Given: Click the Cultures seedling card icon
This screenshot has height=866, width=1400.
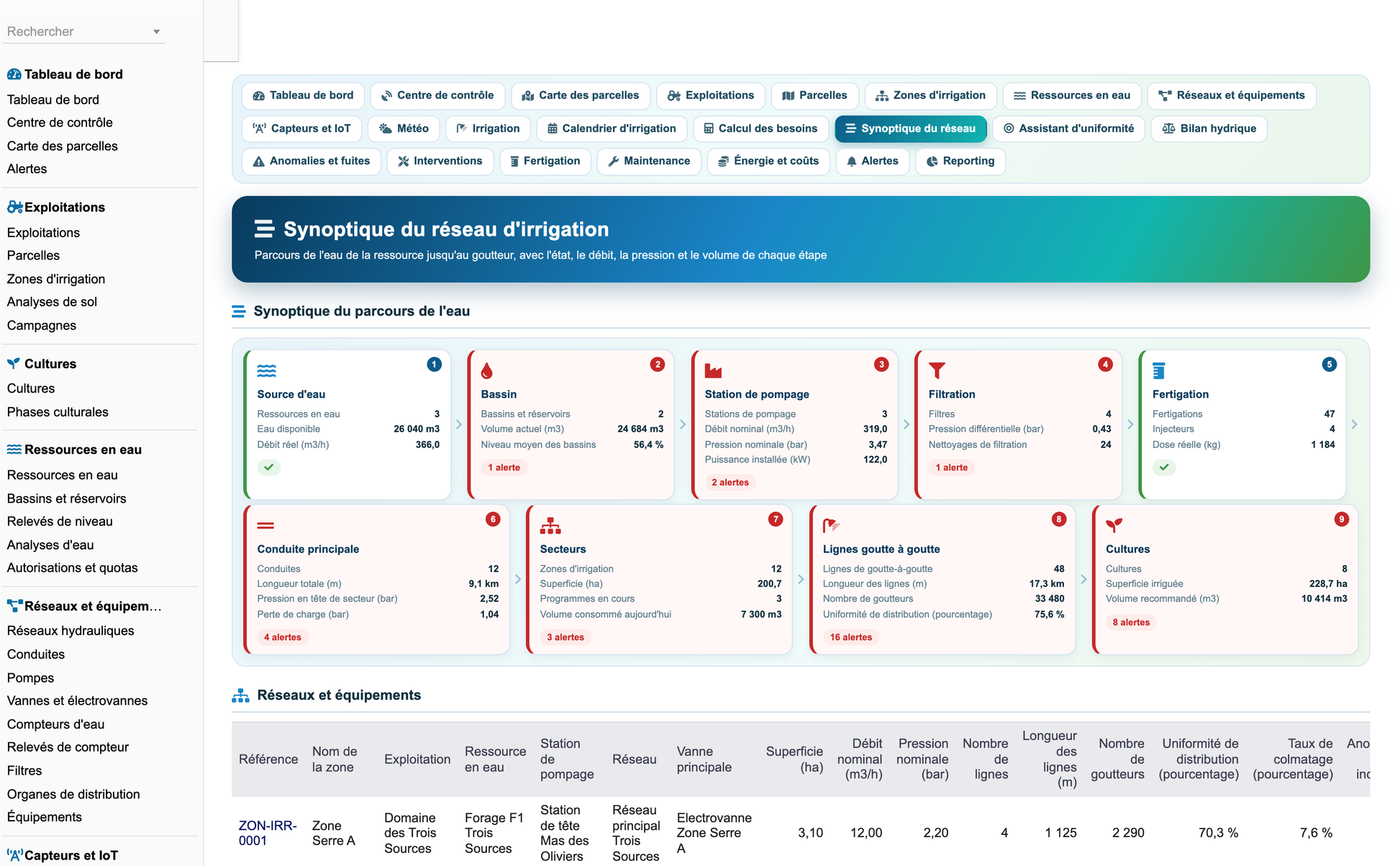Looking at the screenshot, I should [1114, 526].
